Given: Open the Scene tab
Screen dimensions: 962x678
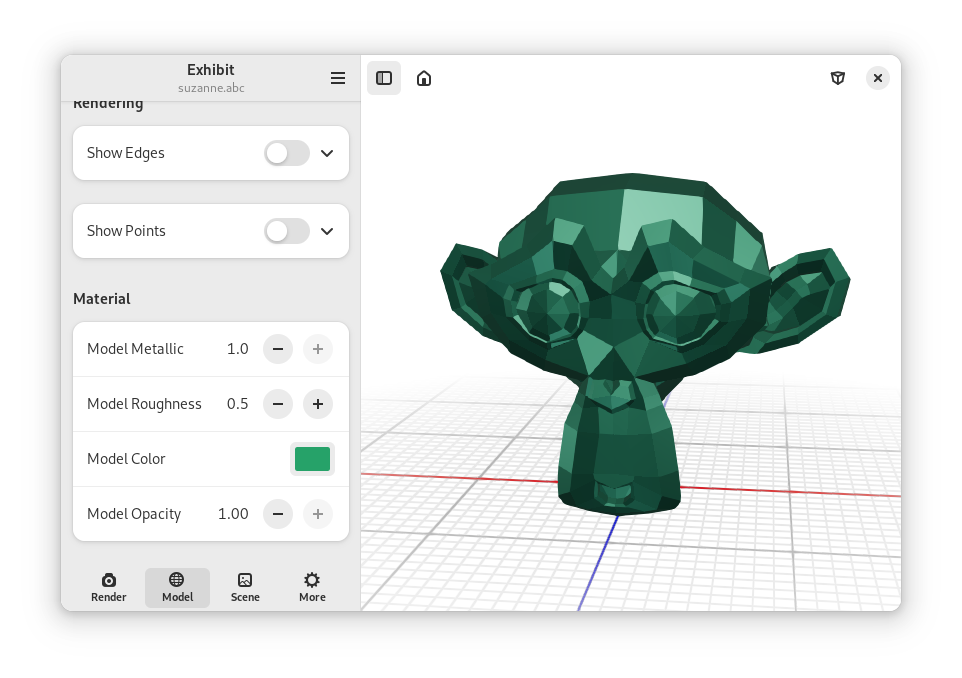Looking at the screenshot, I should (245, 588).
